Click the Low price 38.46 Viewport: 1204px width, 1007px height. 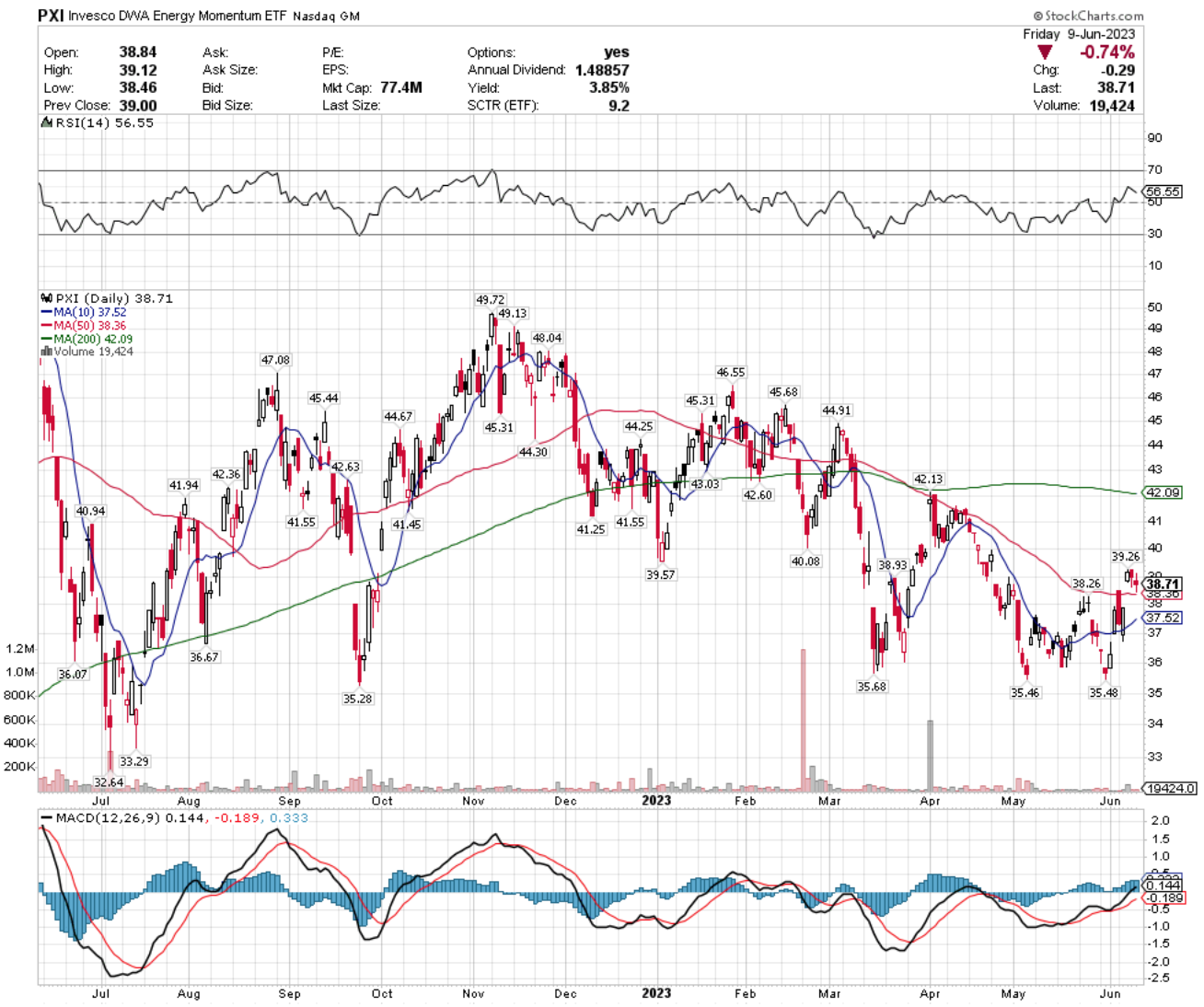[138, 87]
